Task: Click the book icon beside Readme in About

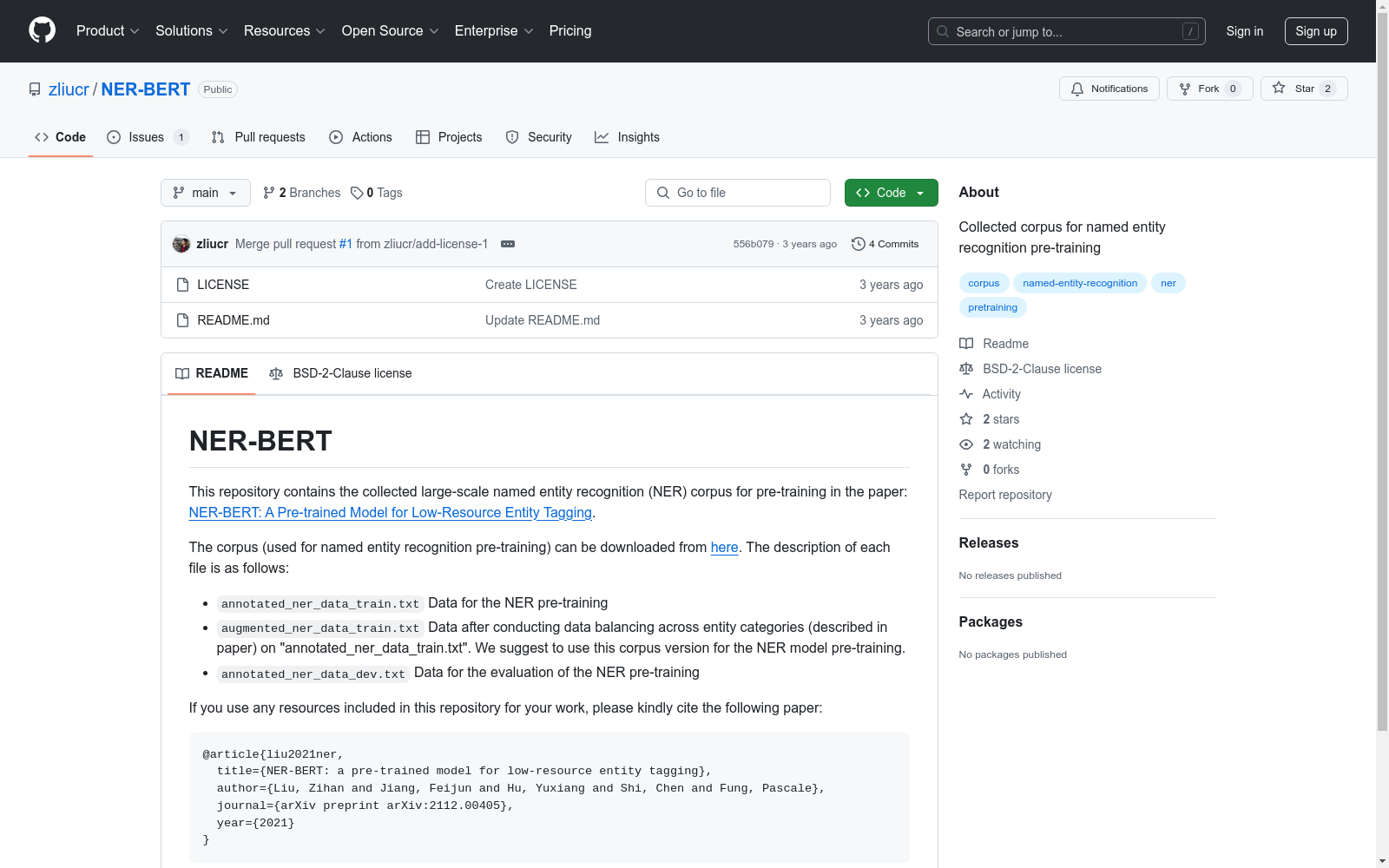Action: point(966,344)
